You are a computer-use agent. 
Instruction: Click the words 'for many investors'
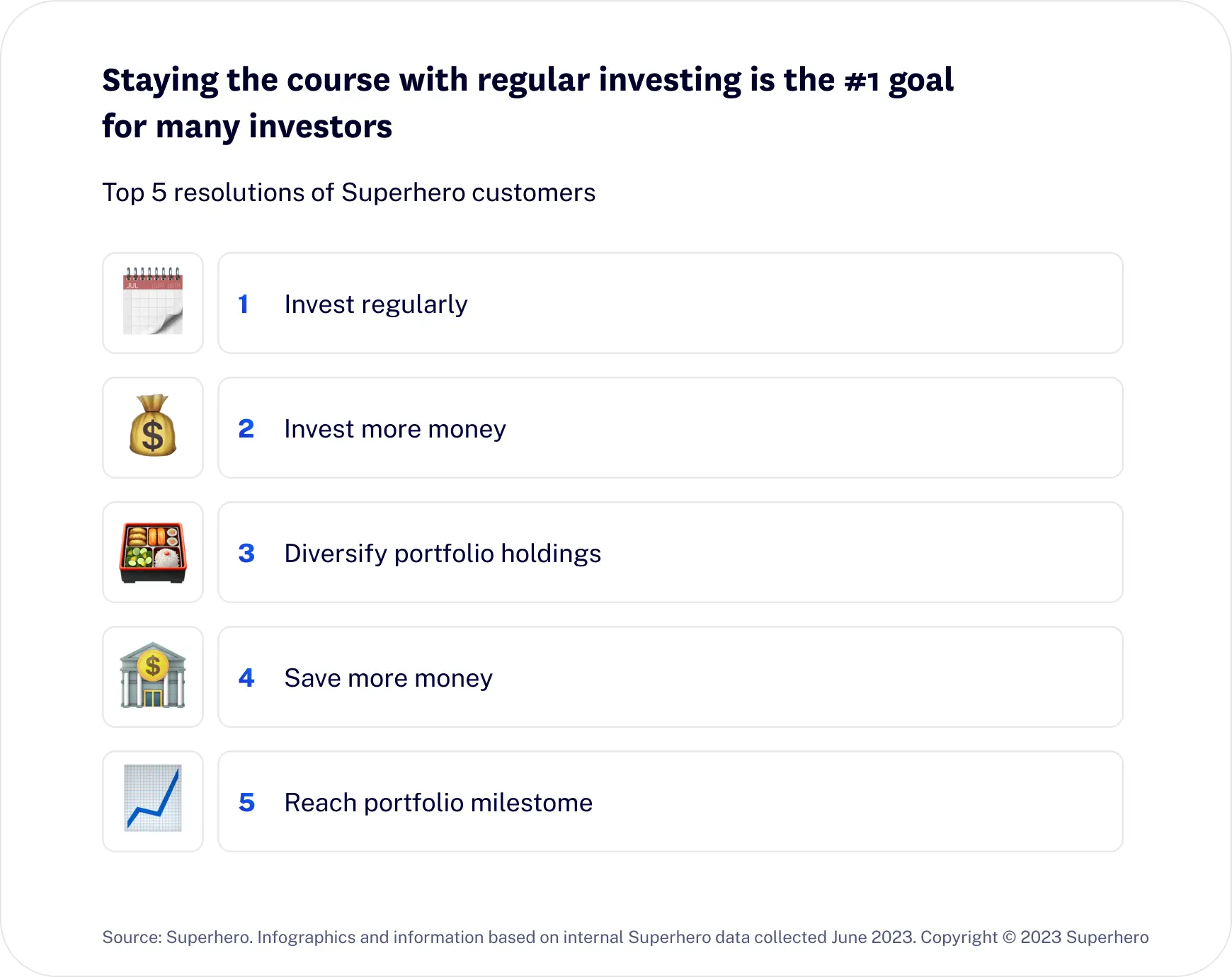247,127
